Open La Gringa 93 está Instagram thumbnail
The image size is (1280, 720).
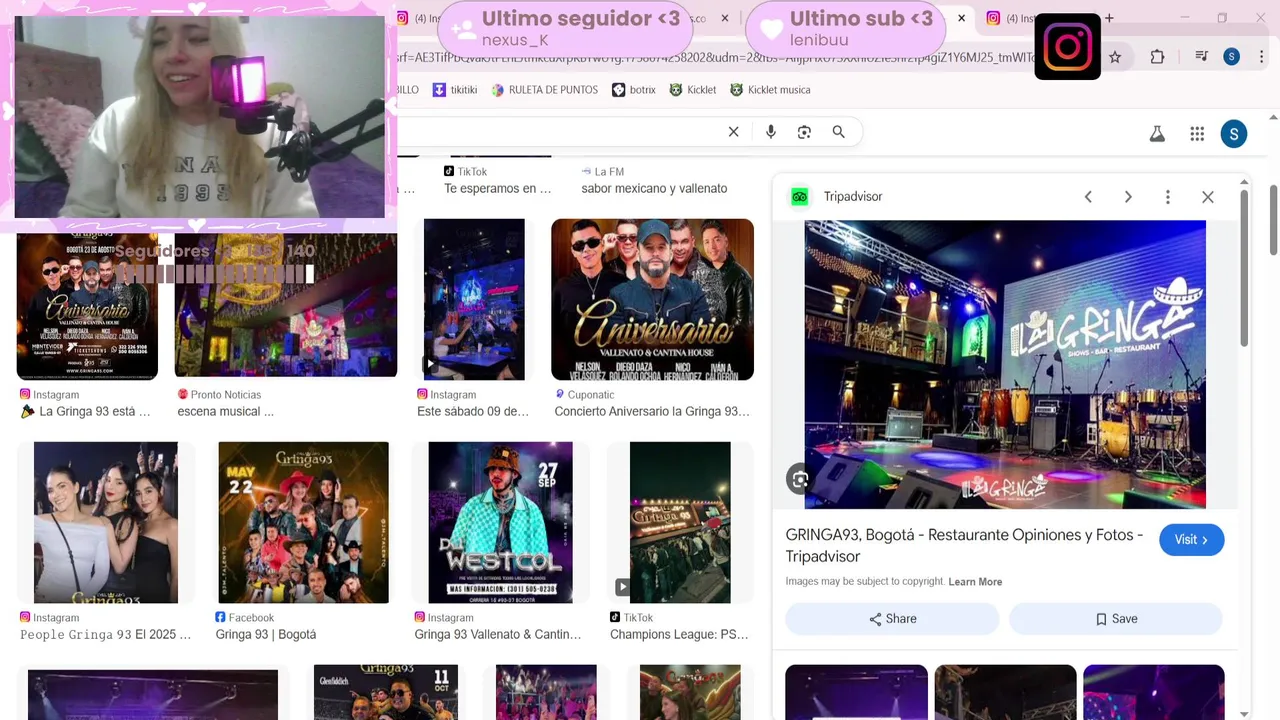point(87,305)
